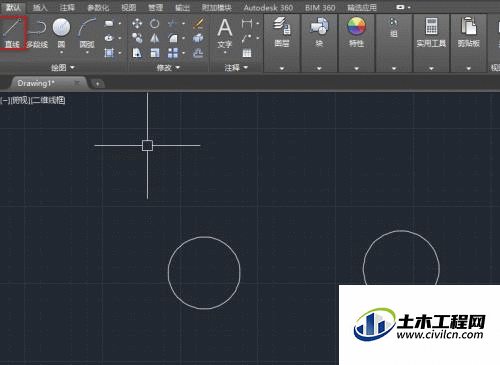The height and width of the screenshot is (365, 500).
Task: Click the Text (文字) annotation tool
Action: click(x=225, y=33)
